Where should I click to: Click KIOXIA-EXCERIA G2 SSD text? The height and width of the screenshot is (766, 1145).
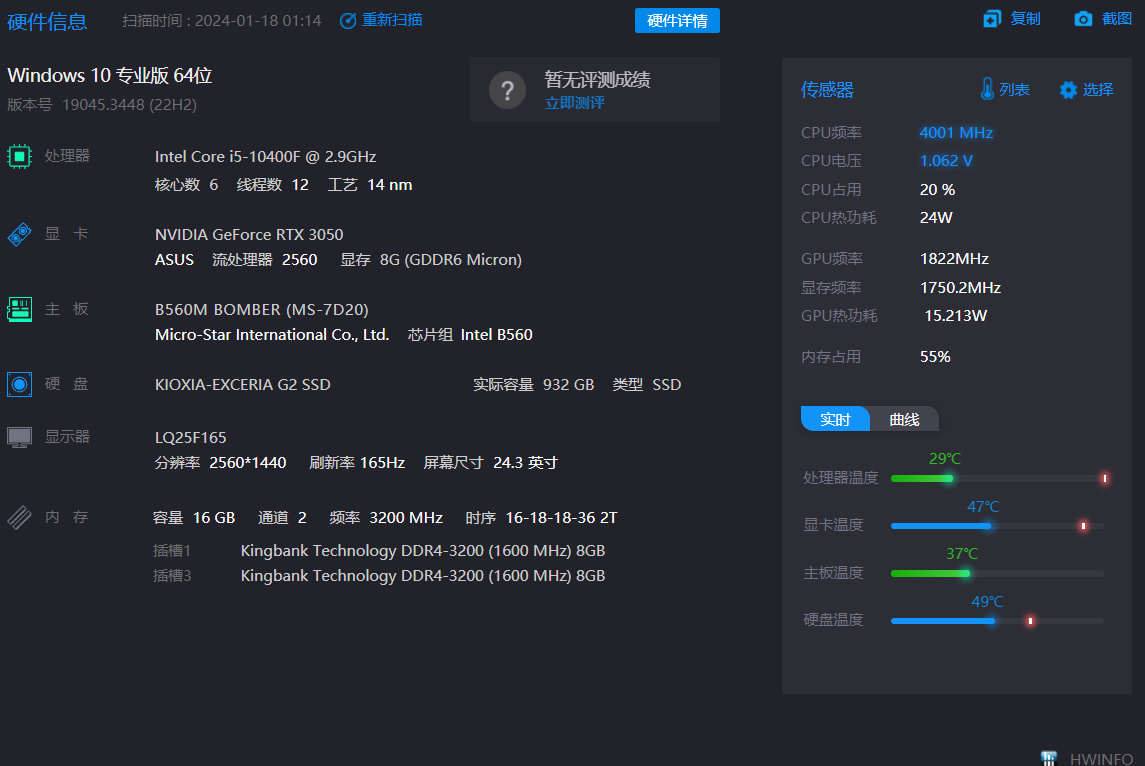click(242, 384)
